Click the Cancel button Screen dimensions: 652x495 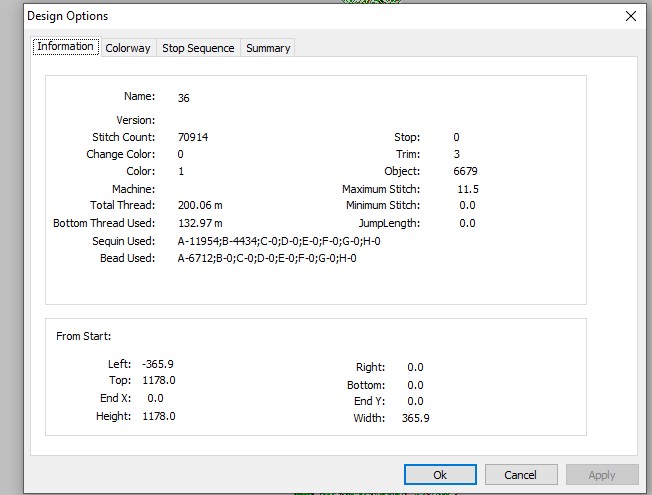click(x=521, y=475)
